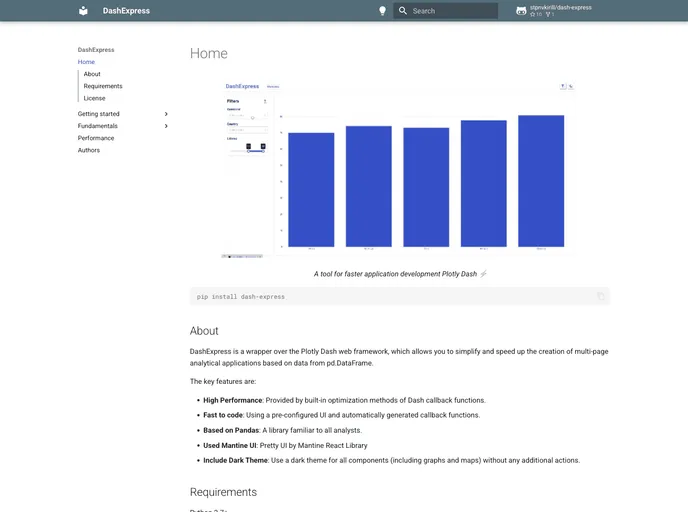The height and width of the screenshot is (512, 688).
Task: Focus the Search input field
Action: [445, 11]
